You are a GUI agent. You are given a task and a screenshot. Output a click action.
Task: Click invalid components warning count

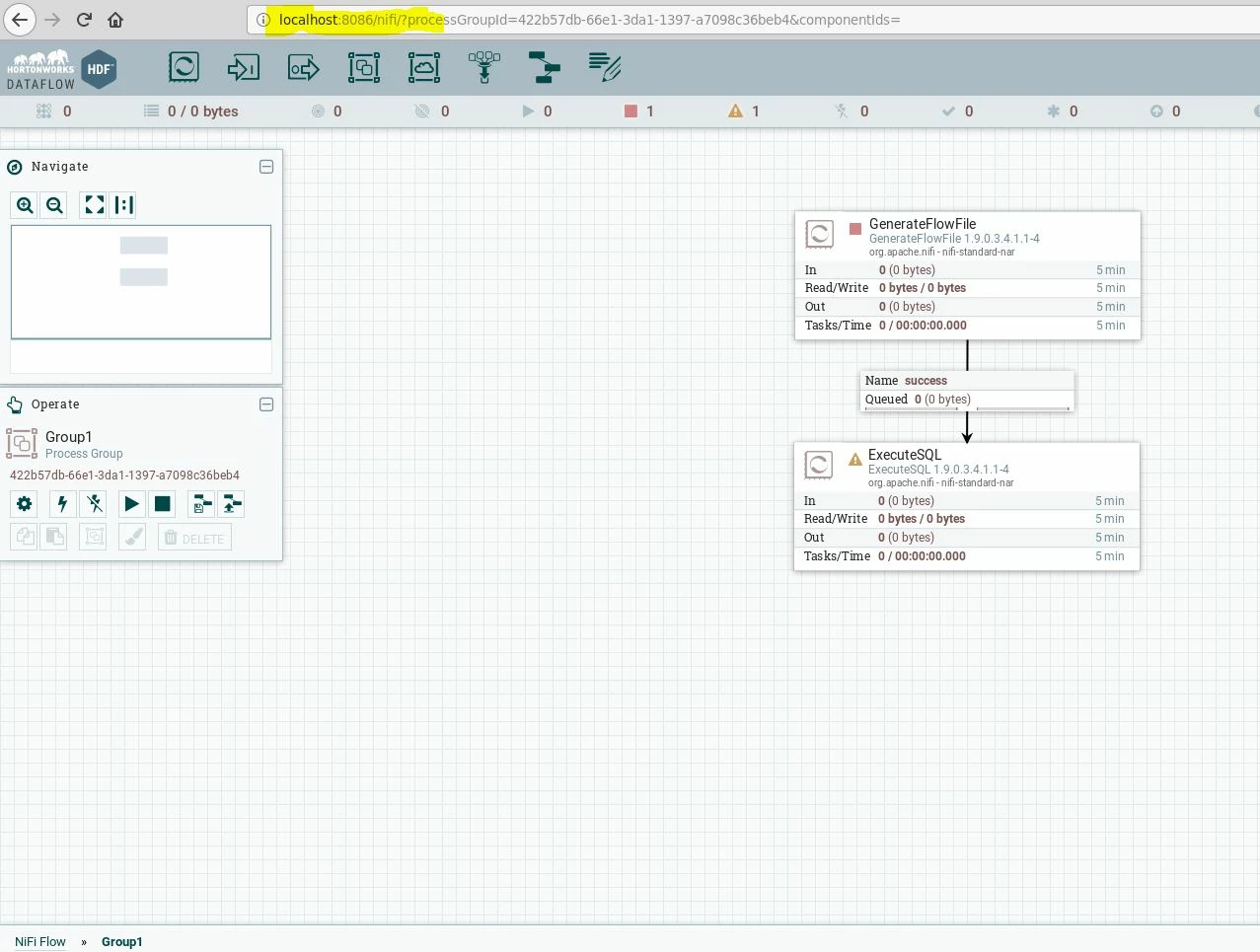click(744, 111)
